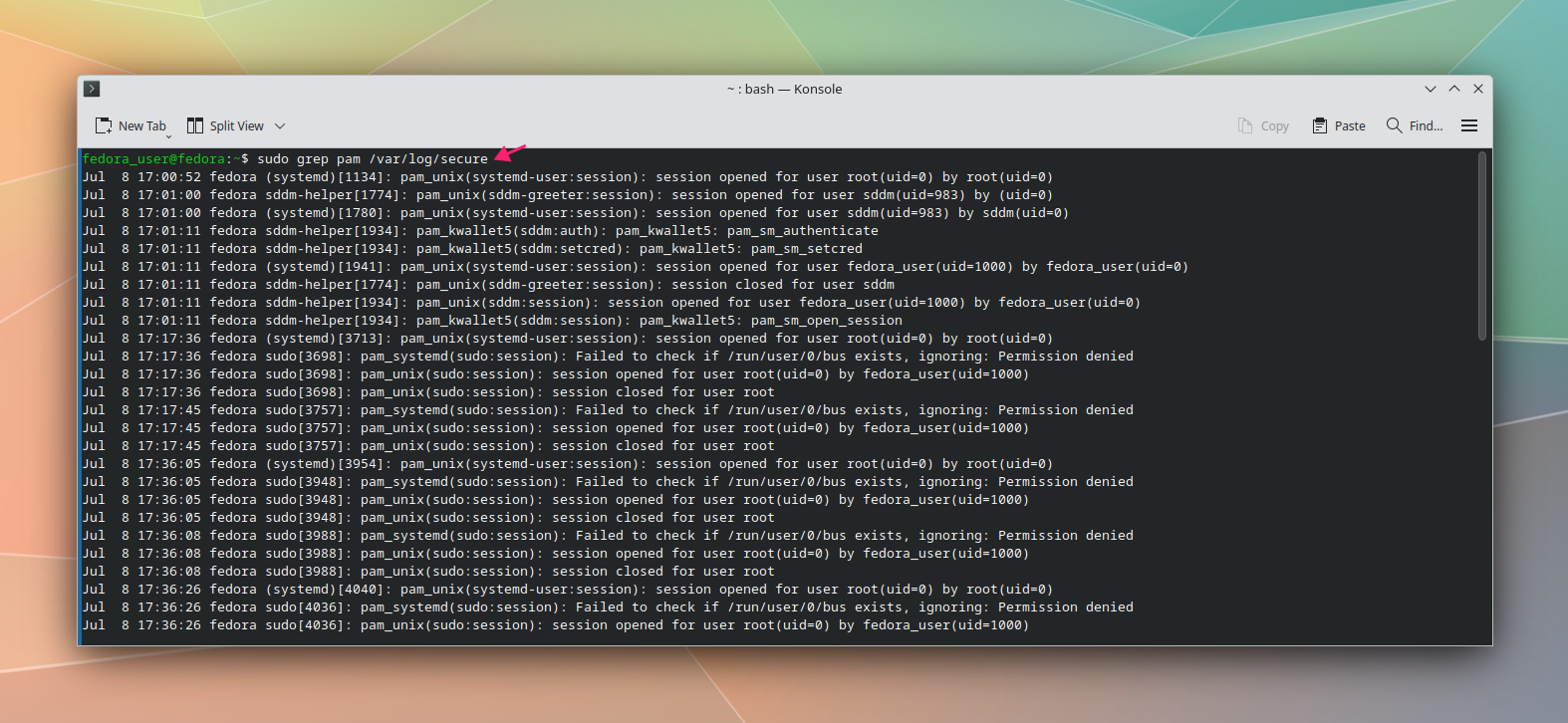Click 'session closed for user root' on sudo[3757] line
1568x723 pixels.
pyautogui.click(x=663, y=445)
